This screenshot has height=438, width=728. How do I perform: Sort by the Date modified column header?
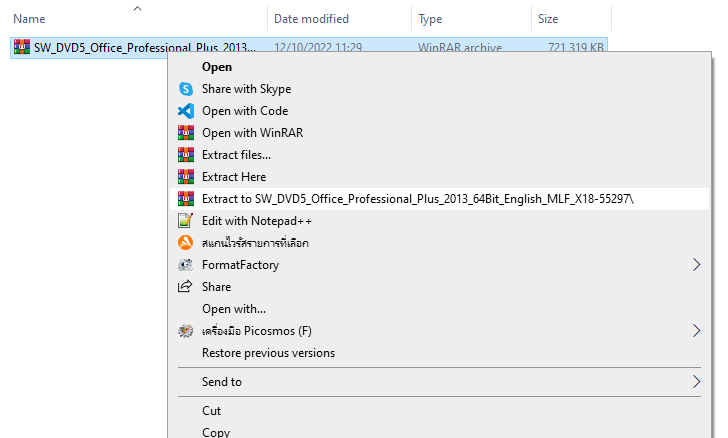coord(311,19)
